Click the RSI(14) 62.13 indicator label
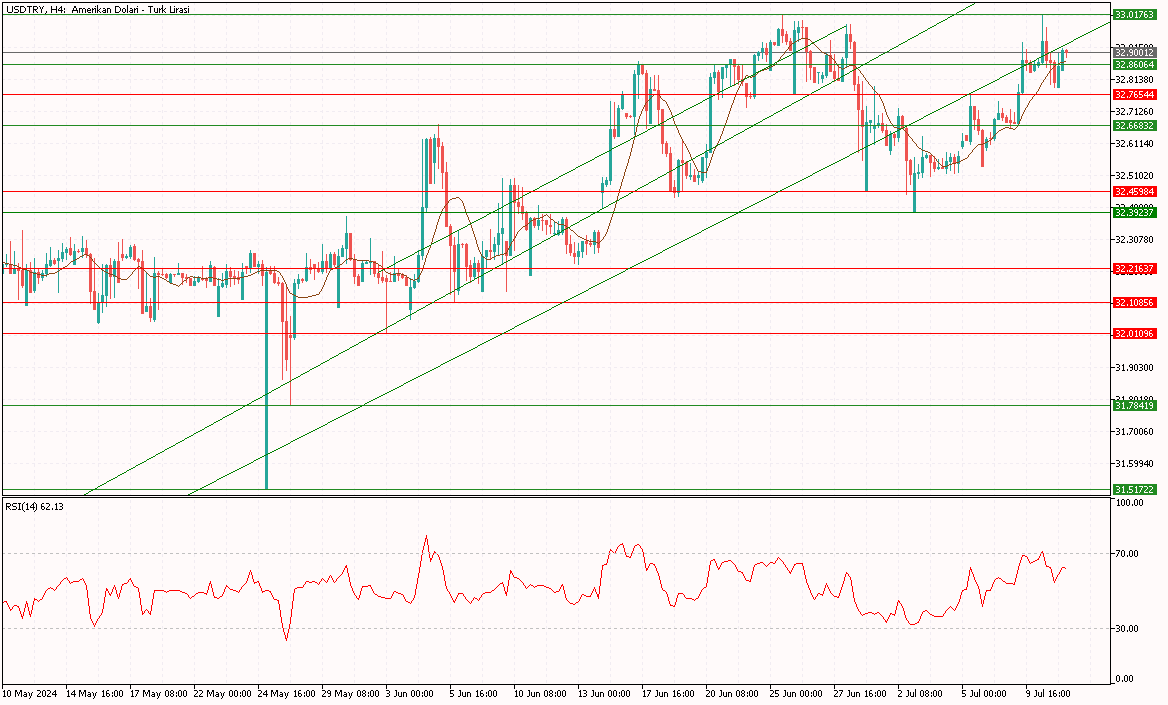The height and width of the screenshot is (705, 1168). [x=35, y=507]
